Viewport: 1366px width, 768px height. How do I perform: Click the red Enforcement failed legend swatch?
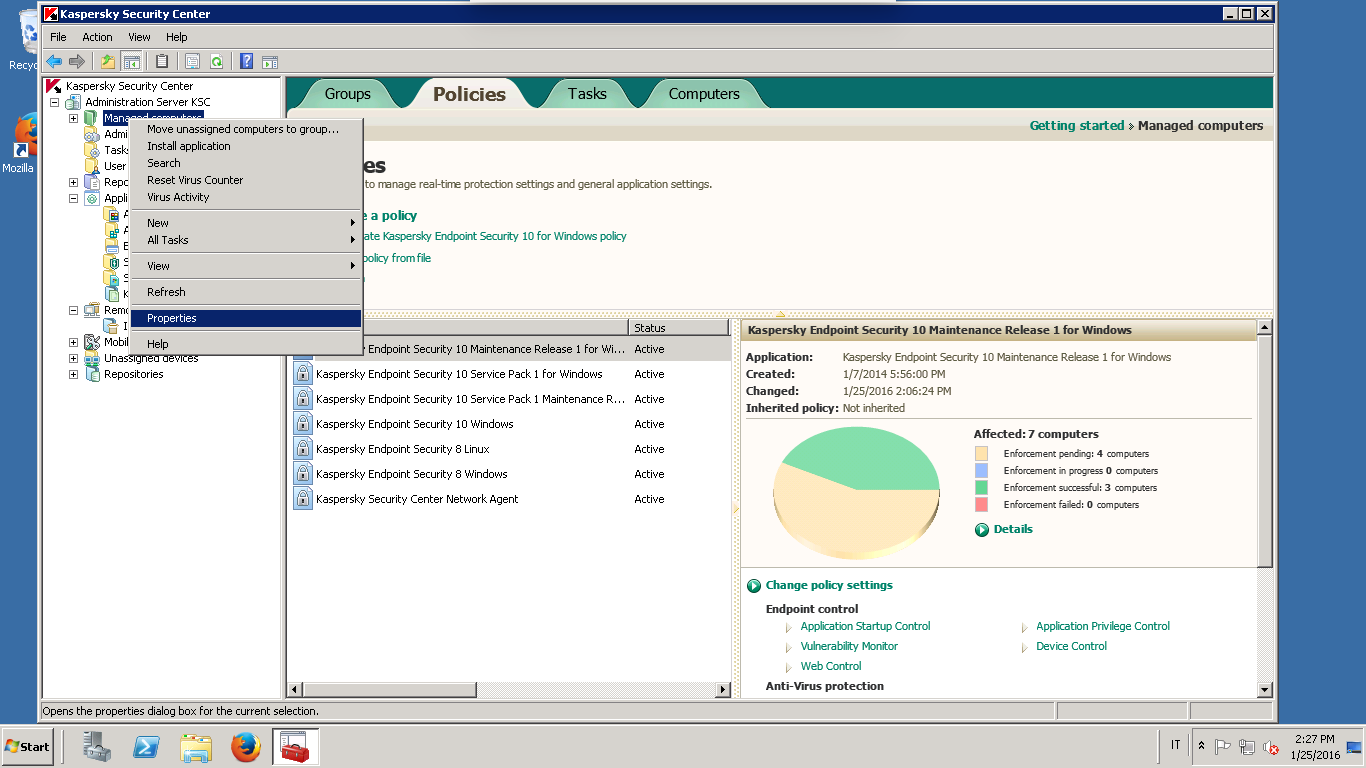[981, 505]
